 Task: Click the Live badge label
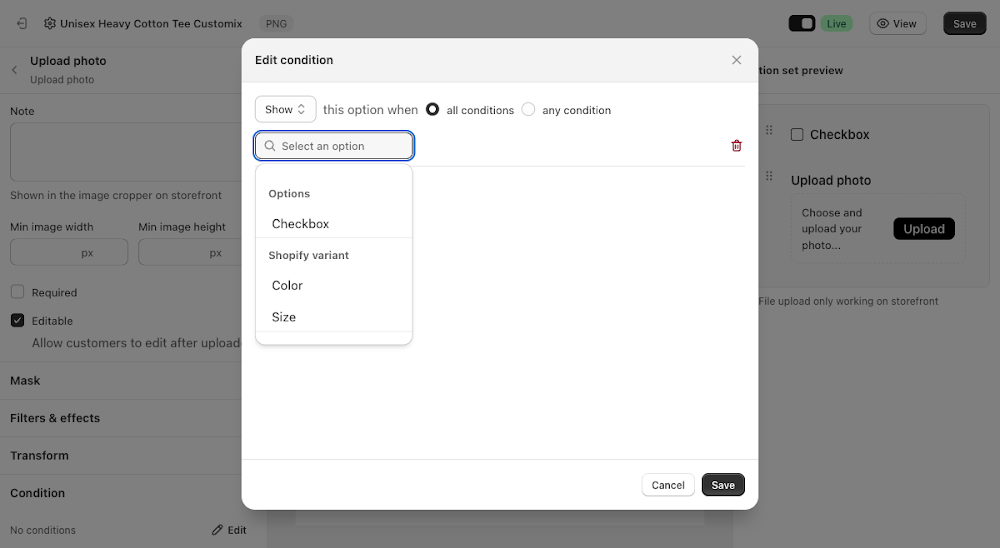(837, 24)
